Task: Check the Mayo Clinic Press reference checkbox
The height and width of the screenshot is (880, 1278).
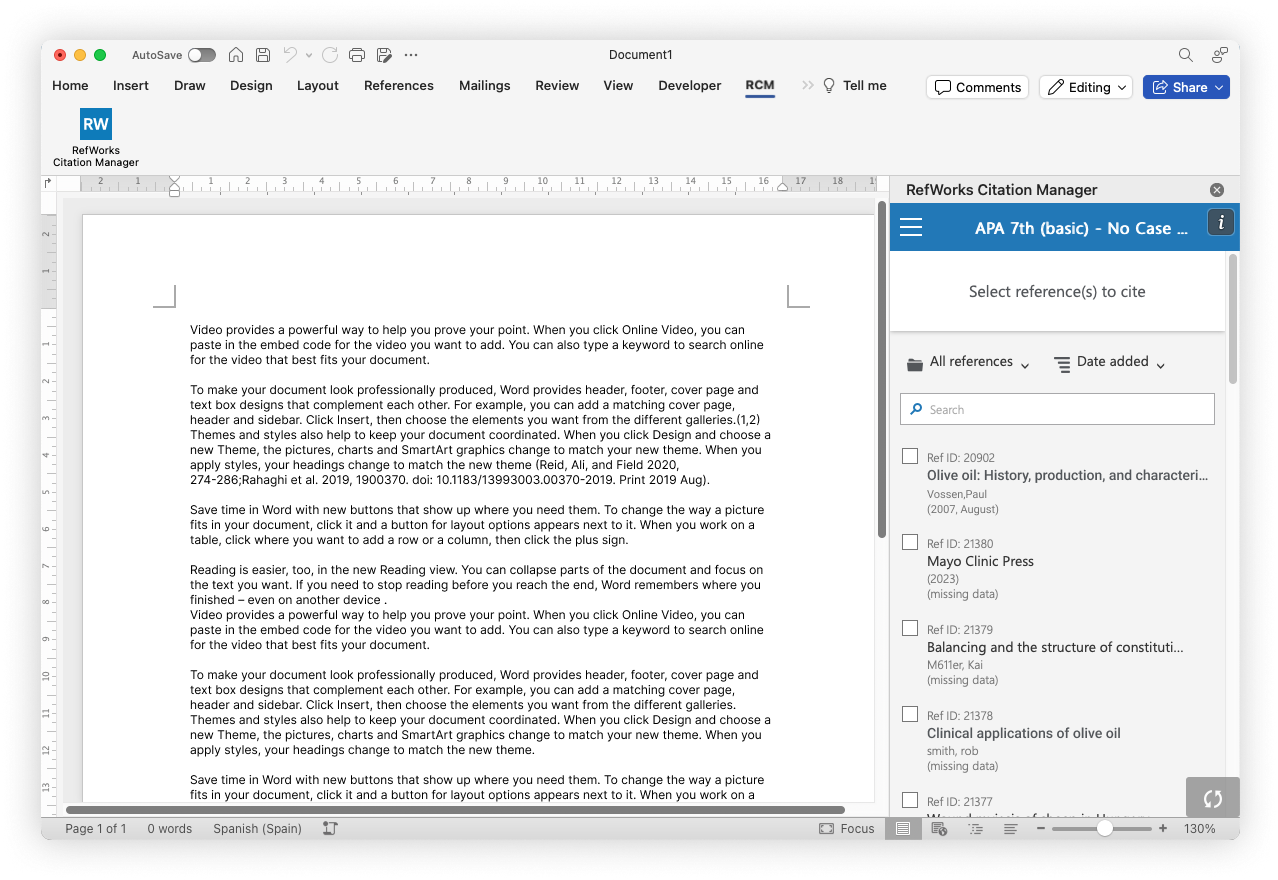Action: coord(910,542)
